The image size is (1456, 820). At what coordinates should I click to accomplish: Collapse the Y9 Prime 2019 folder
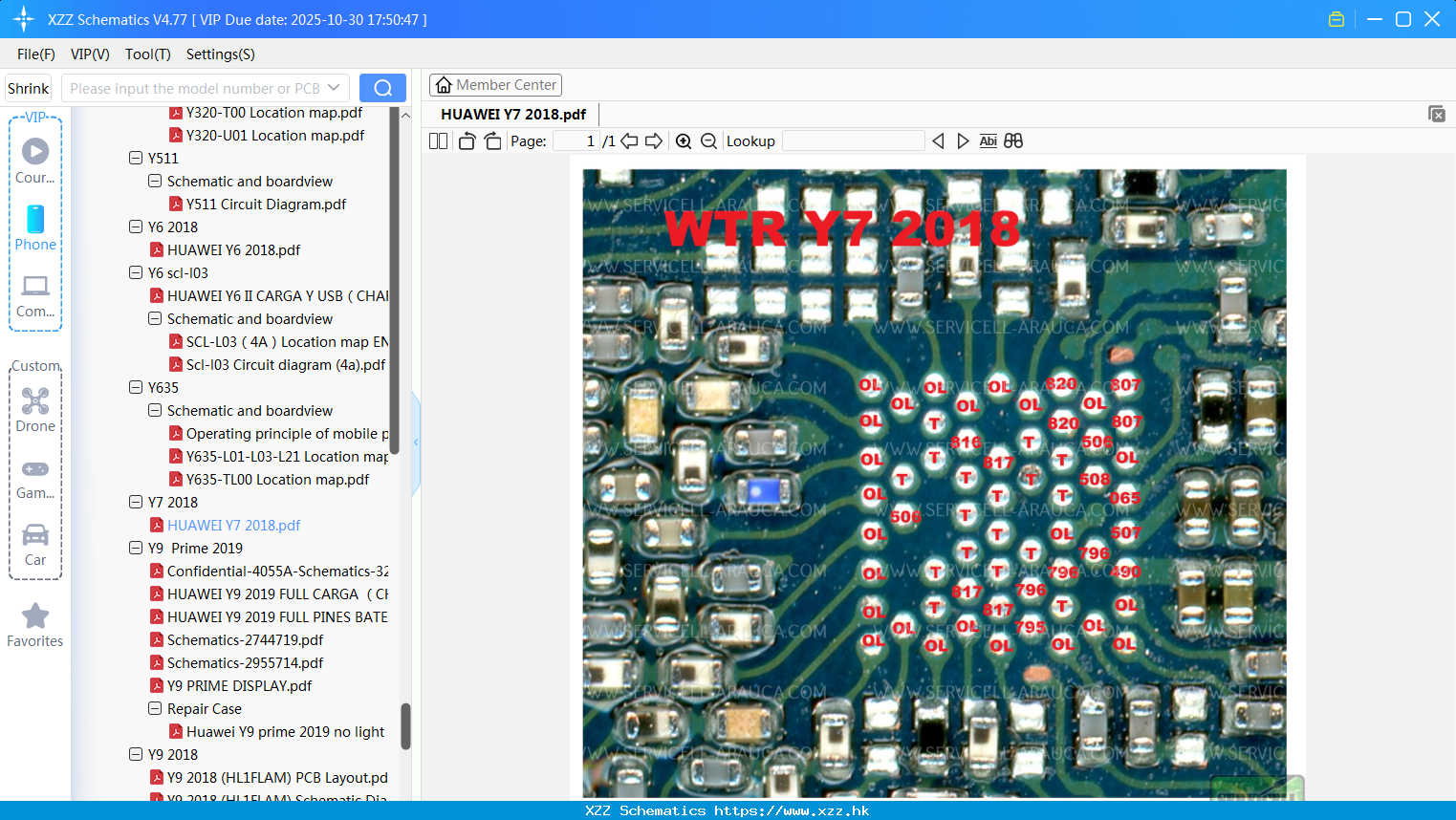[136, 548]
